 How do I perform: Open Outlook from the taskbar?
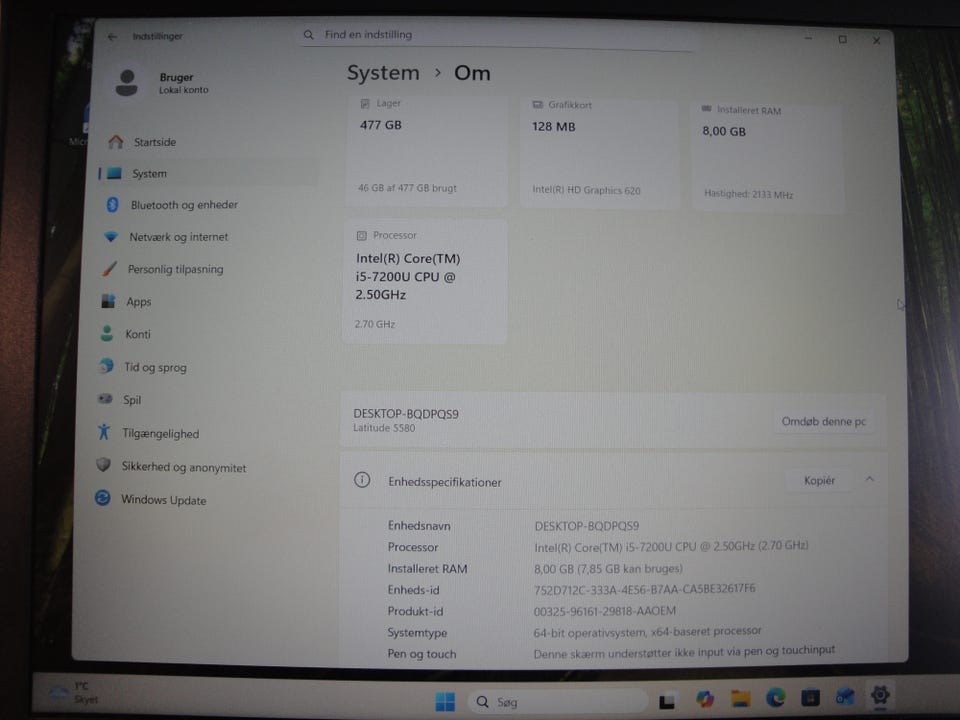pyautogui.click(x=846, y=696)
